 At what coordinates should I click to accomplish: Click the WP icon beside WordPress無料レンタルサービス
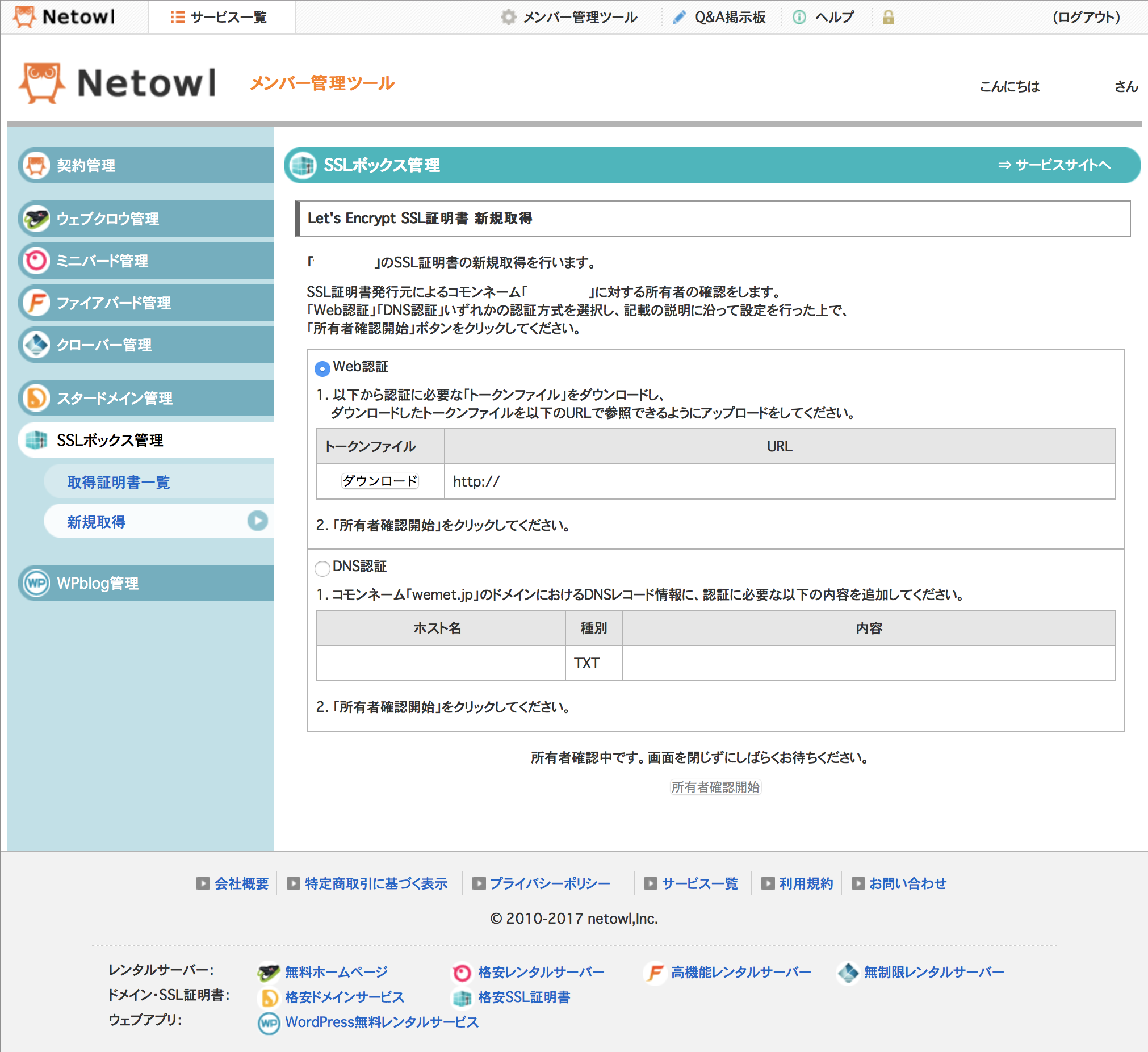269,1023
